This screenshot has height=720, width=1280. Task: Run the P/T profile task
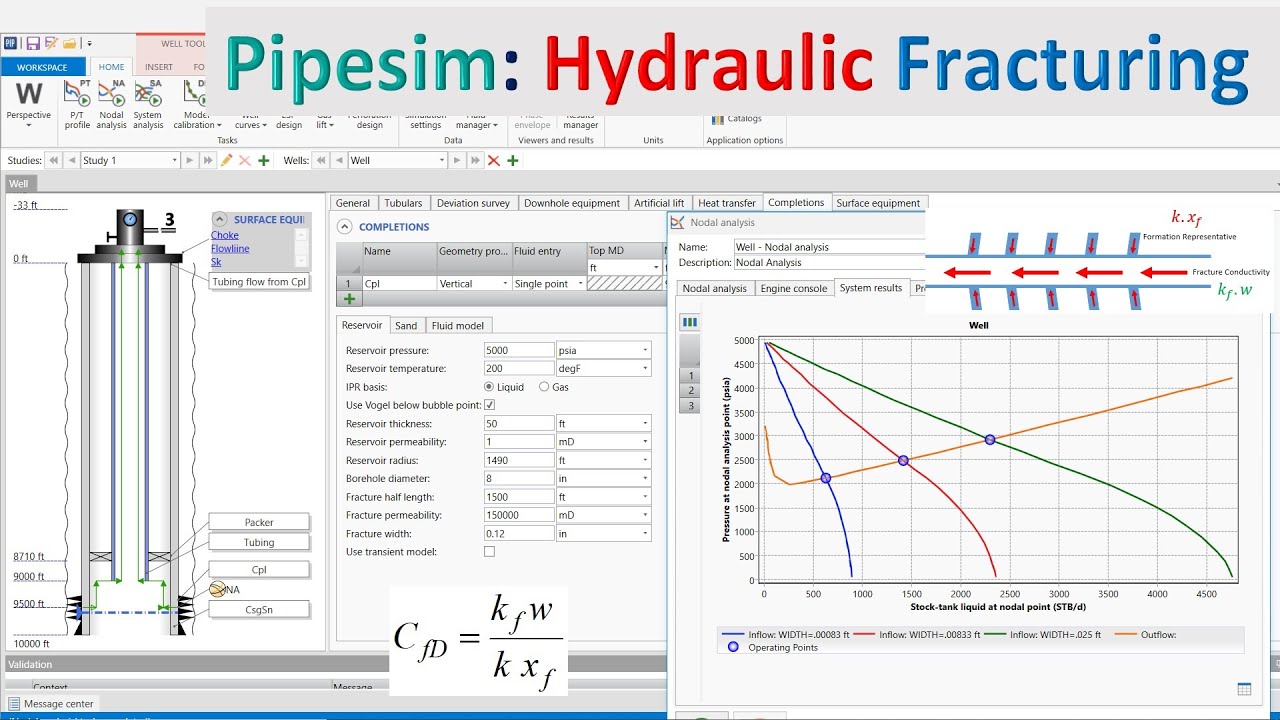[x=78, y=105]
